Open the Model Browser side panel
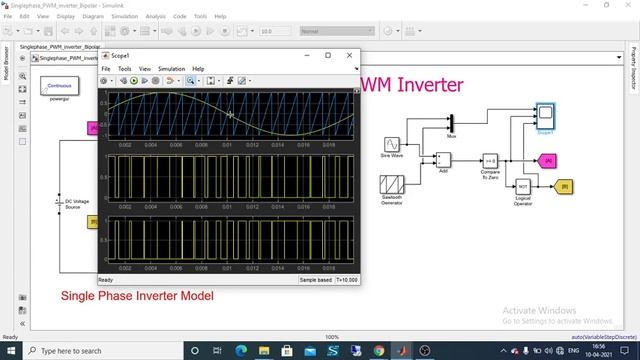 point(6,63)
